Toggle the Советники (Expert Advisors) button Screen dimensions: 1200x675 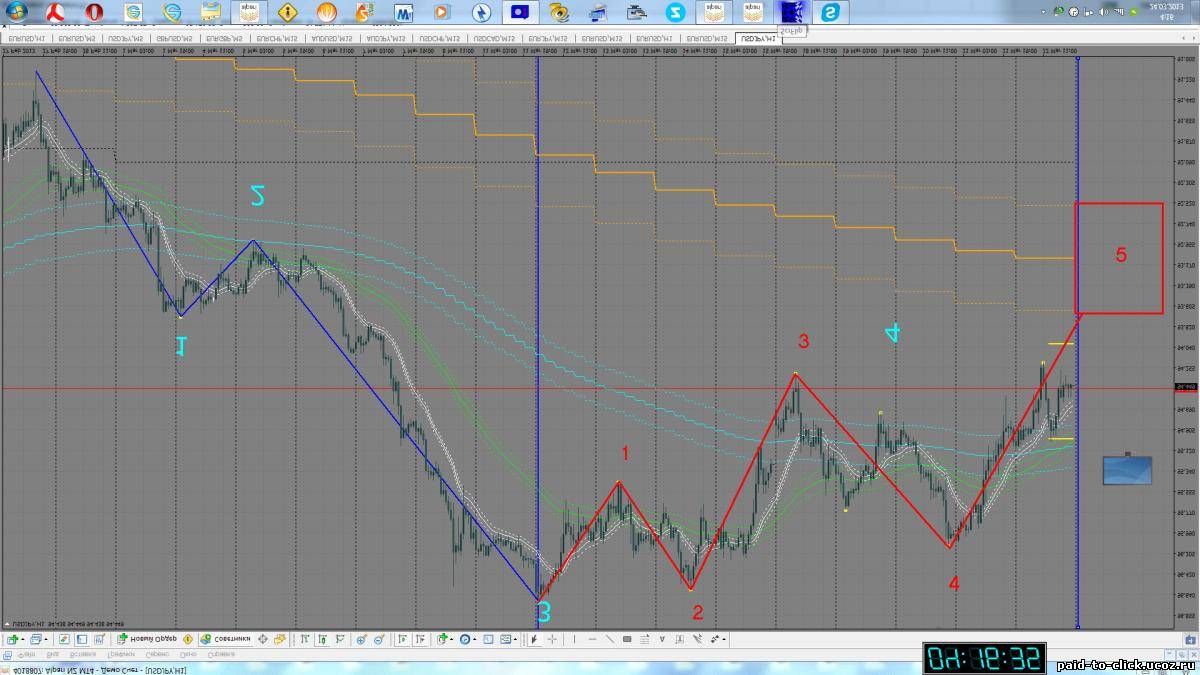click(225, 639)
